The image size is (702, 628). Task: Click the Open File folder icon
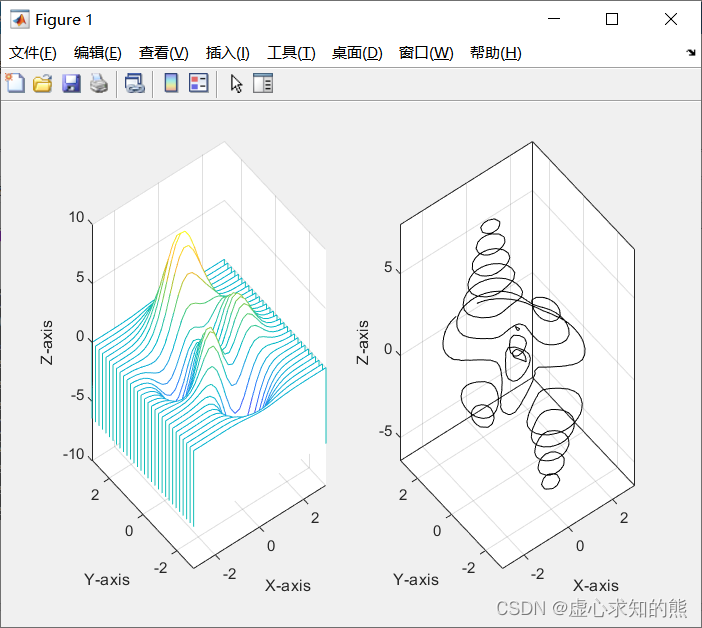[43, 83]
